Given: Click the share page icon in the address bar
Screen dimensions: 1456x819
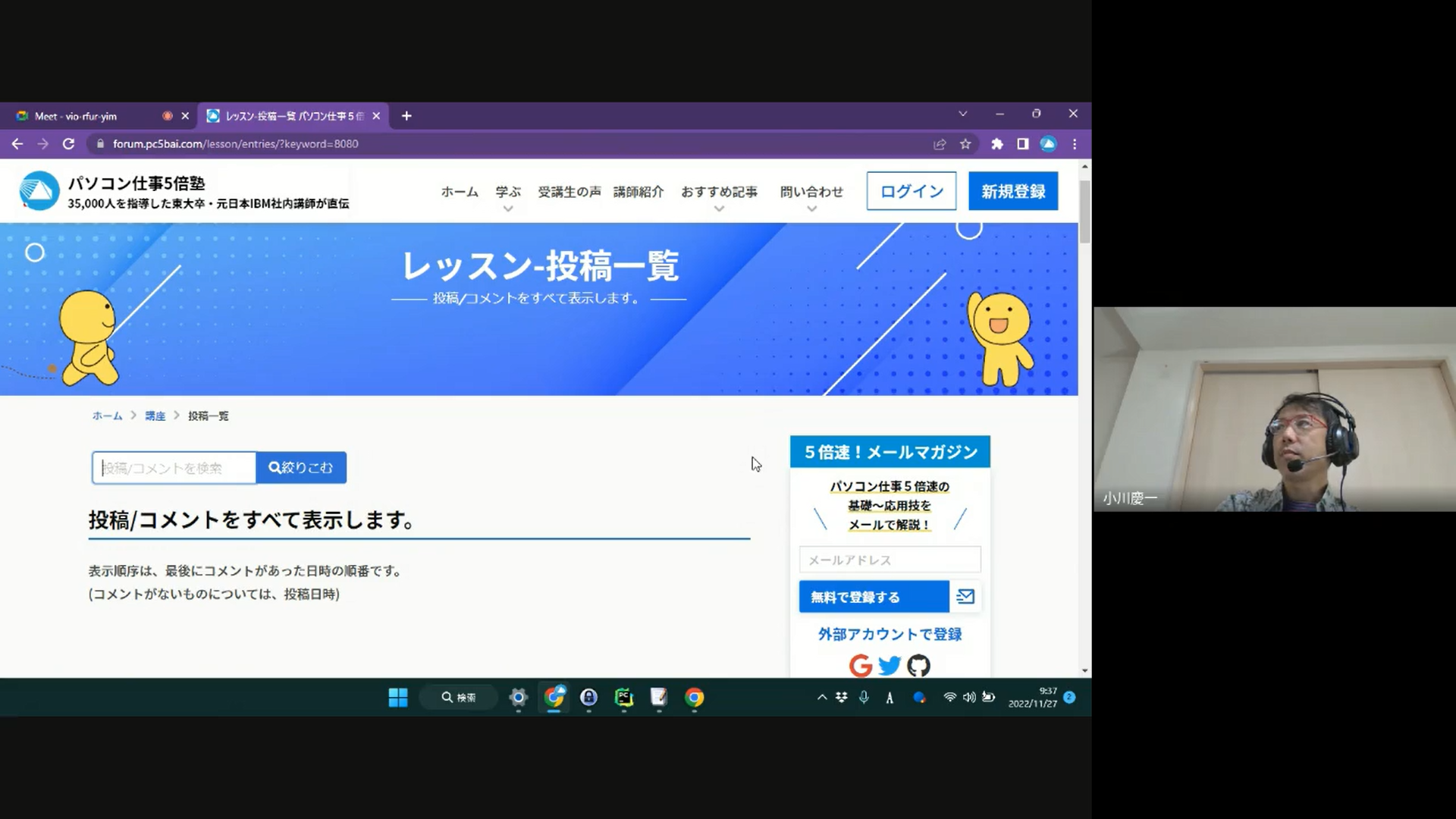Looking at the screenshot, I should tap(940, 144).
